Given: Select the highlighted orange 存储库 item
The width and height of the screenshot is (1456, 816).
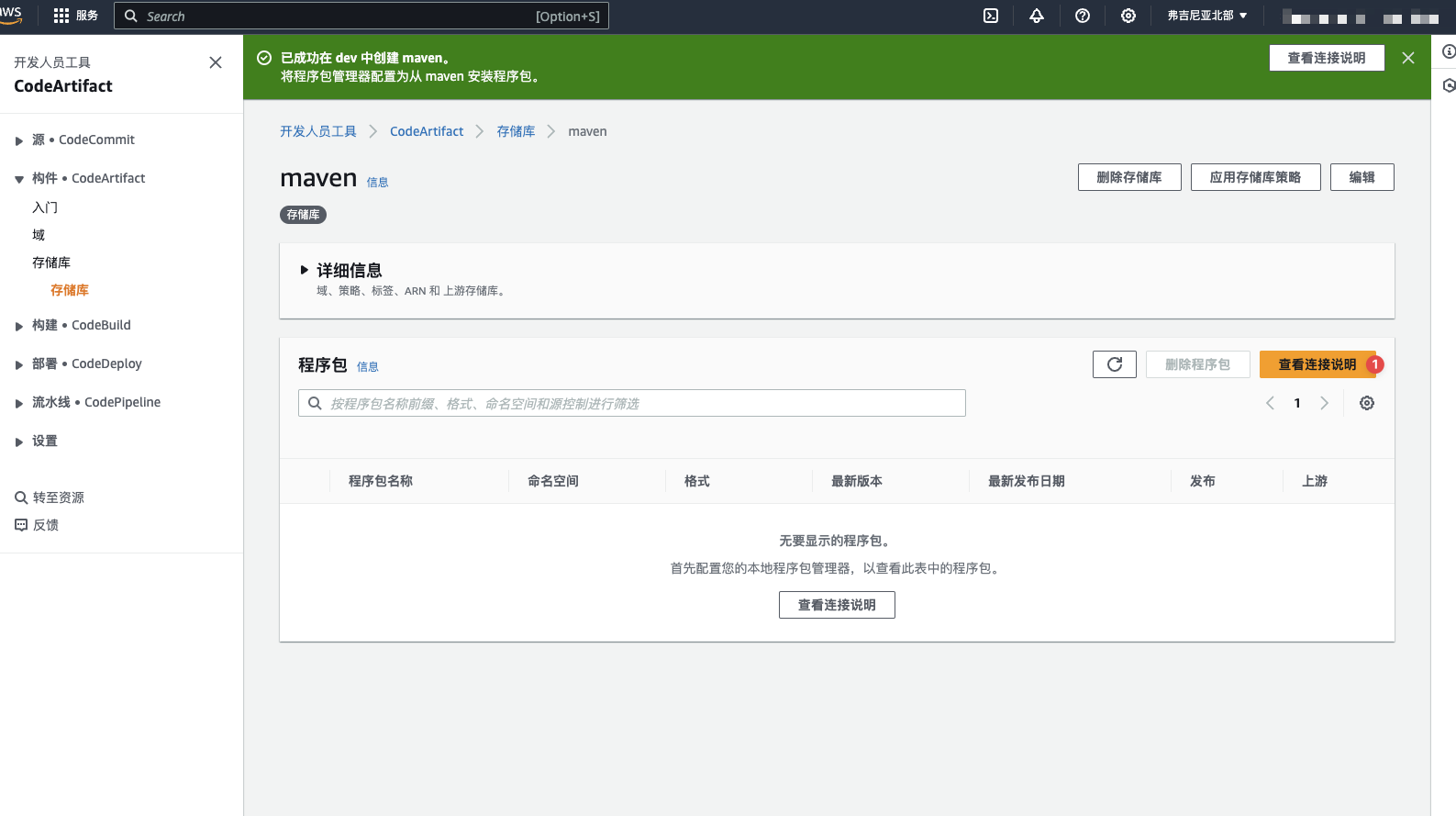Looking at the screenshot, I should tap(70, 290).
